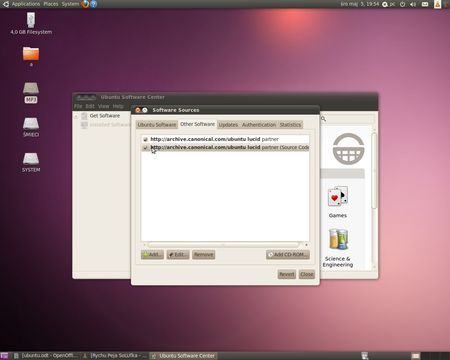450x360 pixels.
Task: Toggle checkbox for first canonical partner source
Action: [145, 139]
